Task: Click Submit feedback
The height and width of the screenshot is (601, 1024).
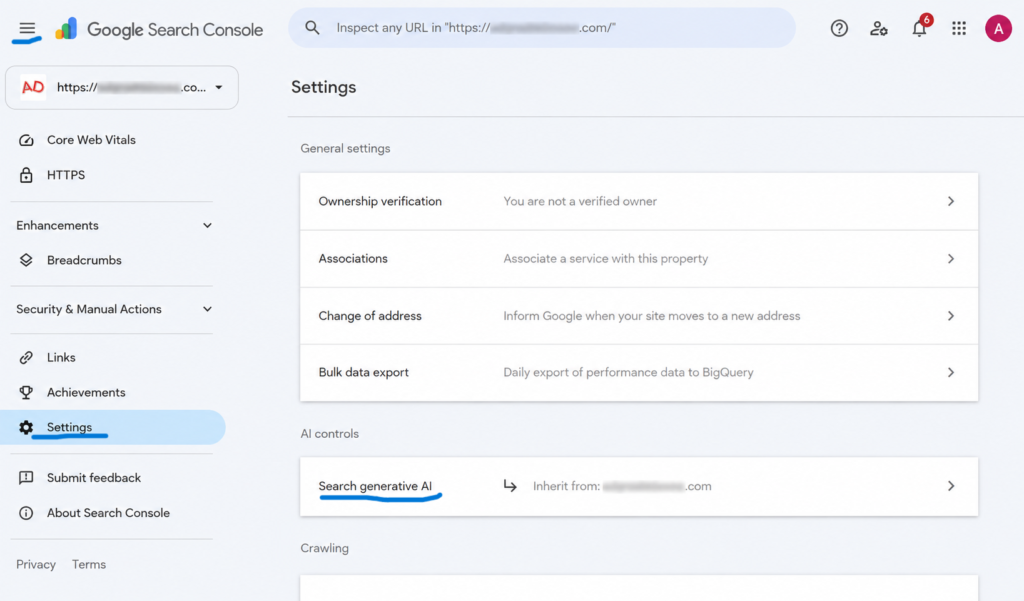Action: 94,478
